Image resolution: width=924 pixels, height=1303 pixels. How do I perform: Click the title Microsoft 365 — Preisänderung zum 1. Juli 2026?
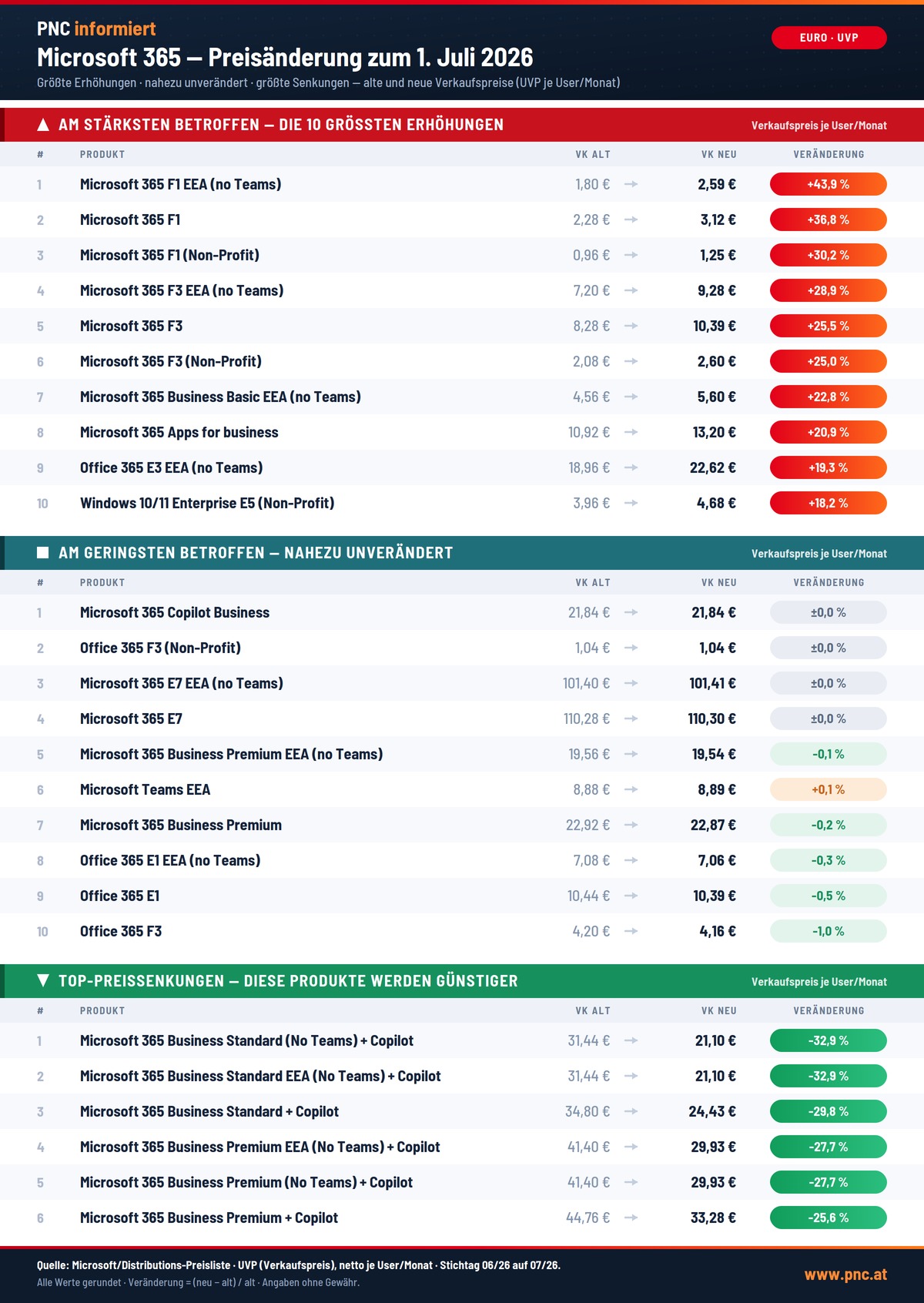click(285, 58)
